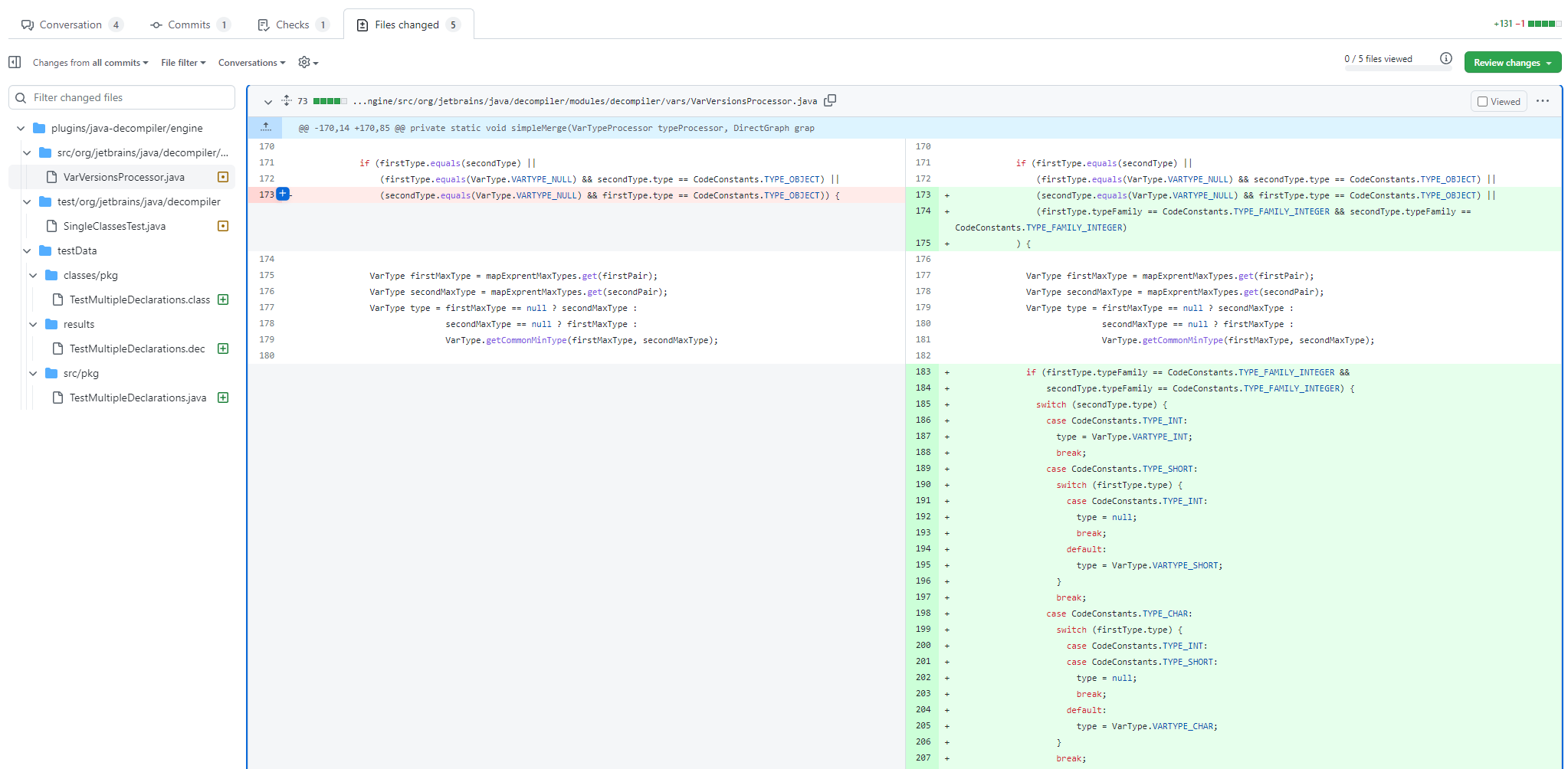
Task: Click the Files changed tab icon
Action: [362, 25]
